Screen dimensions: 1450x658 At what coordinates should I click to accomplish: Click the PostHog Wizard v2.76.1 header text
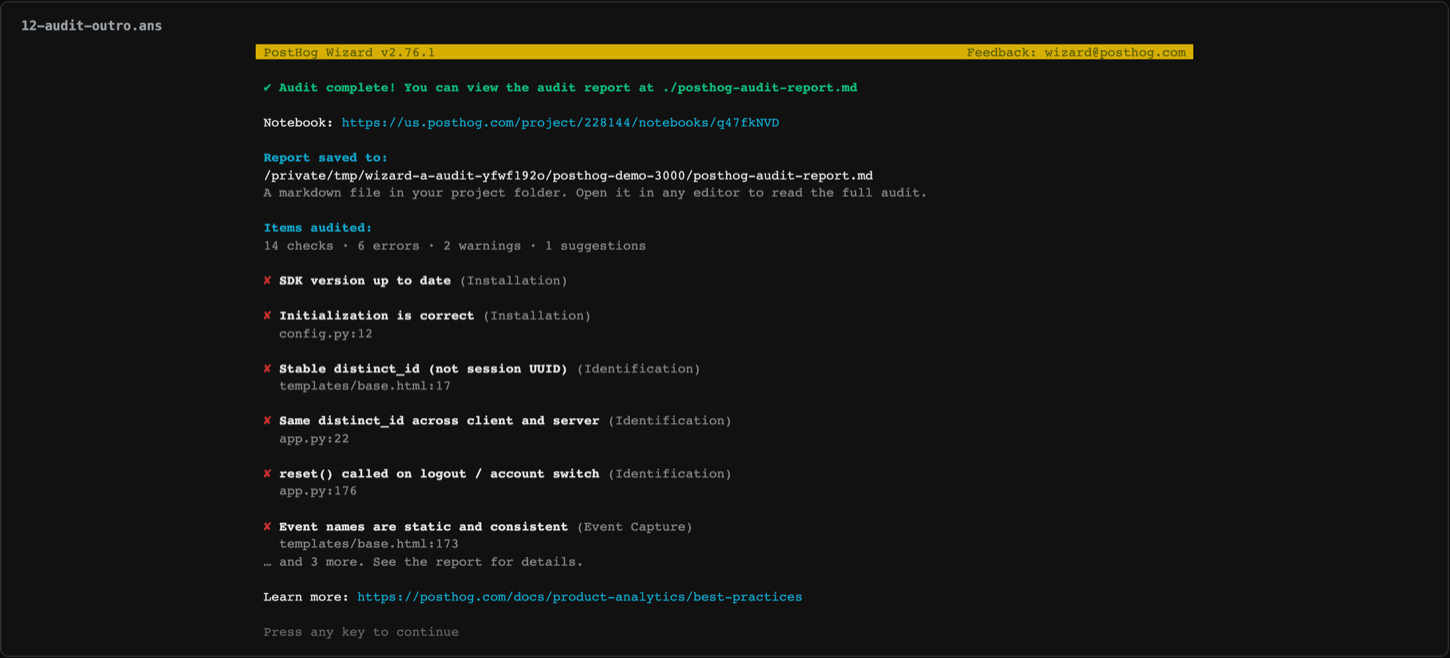point(349,52)
